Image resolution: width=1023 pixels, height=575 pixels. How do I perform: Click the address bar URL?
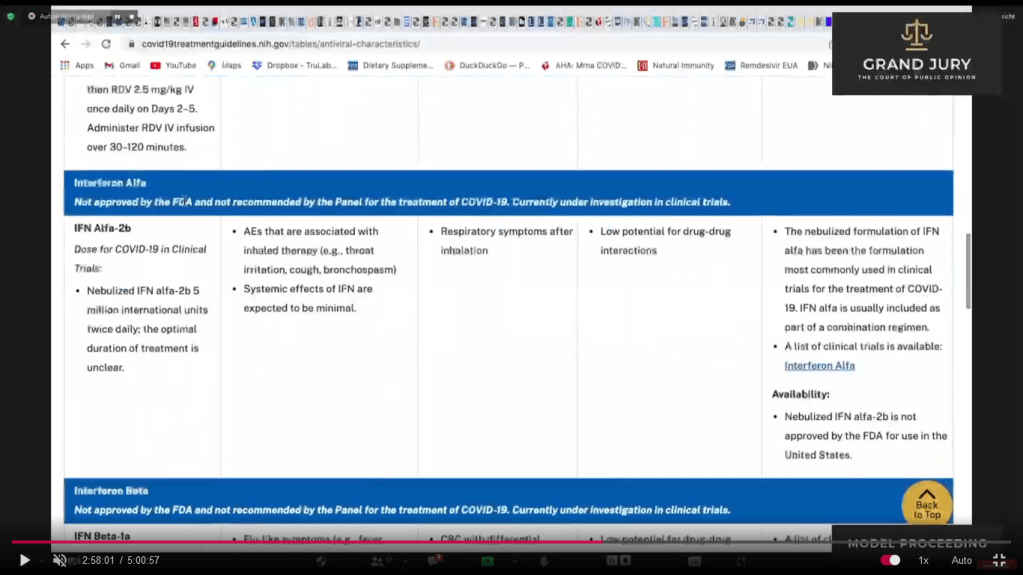(x=280, y=44)
